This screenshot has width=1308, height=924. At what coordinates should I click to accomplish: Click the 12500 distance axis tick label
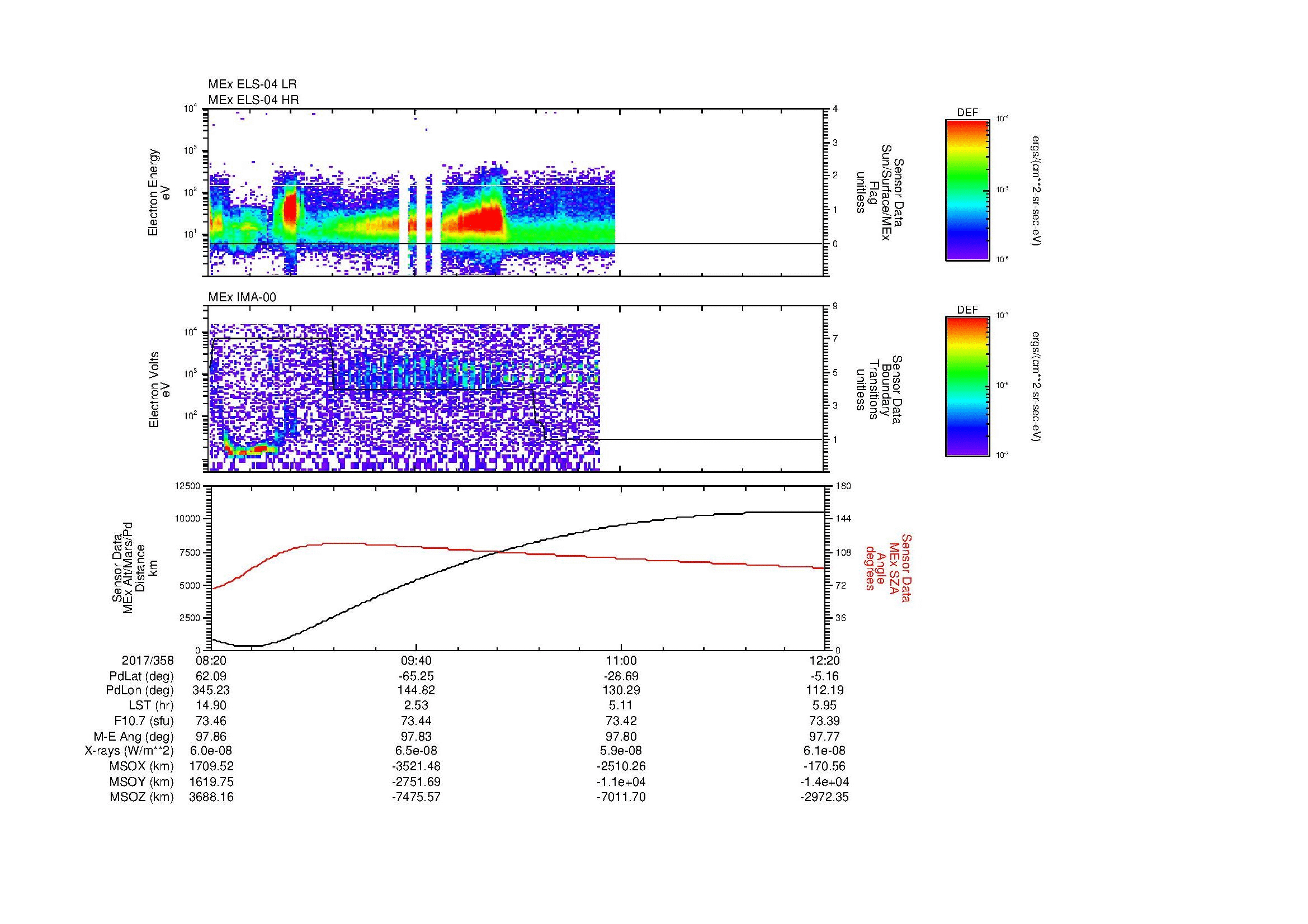pyautogui.click(x=187, y=486)
